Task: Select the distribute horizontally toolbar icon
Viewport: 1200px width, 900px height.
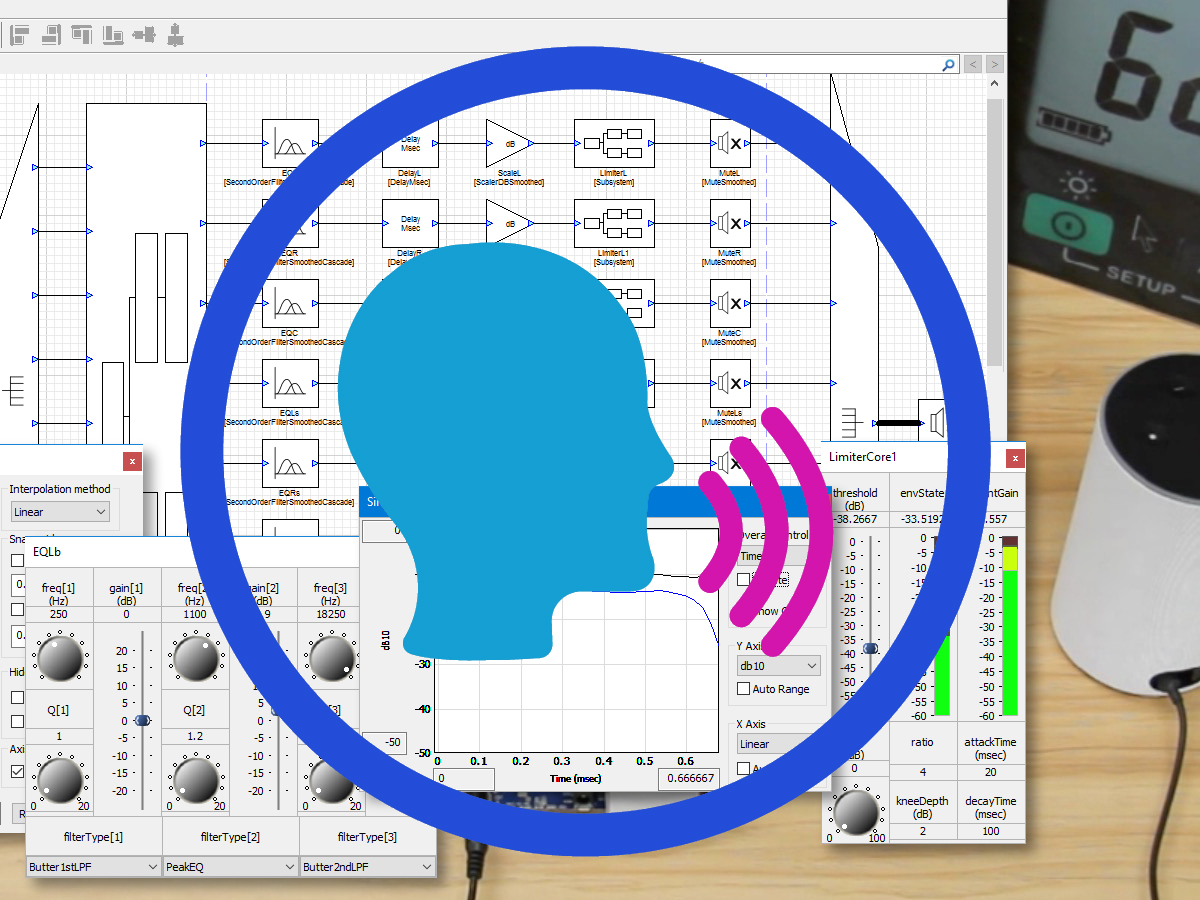Action: click(145, 36)
